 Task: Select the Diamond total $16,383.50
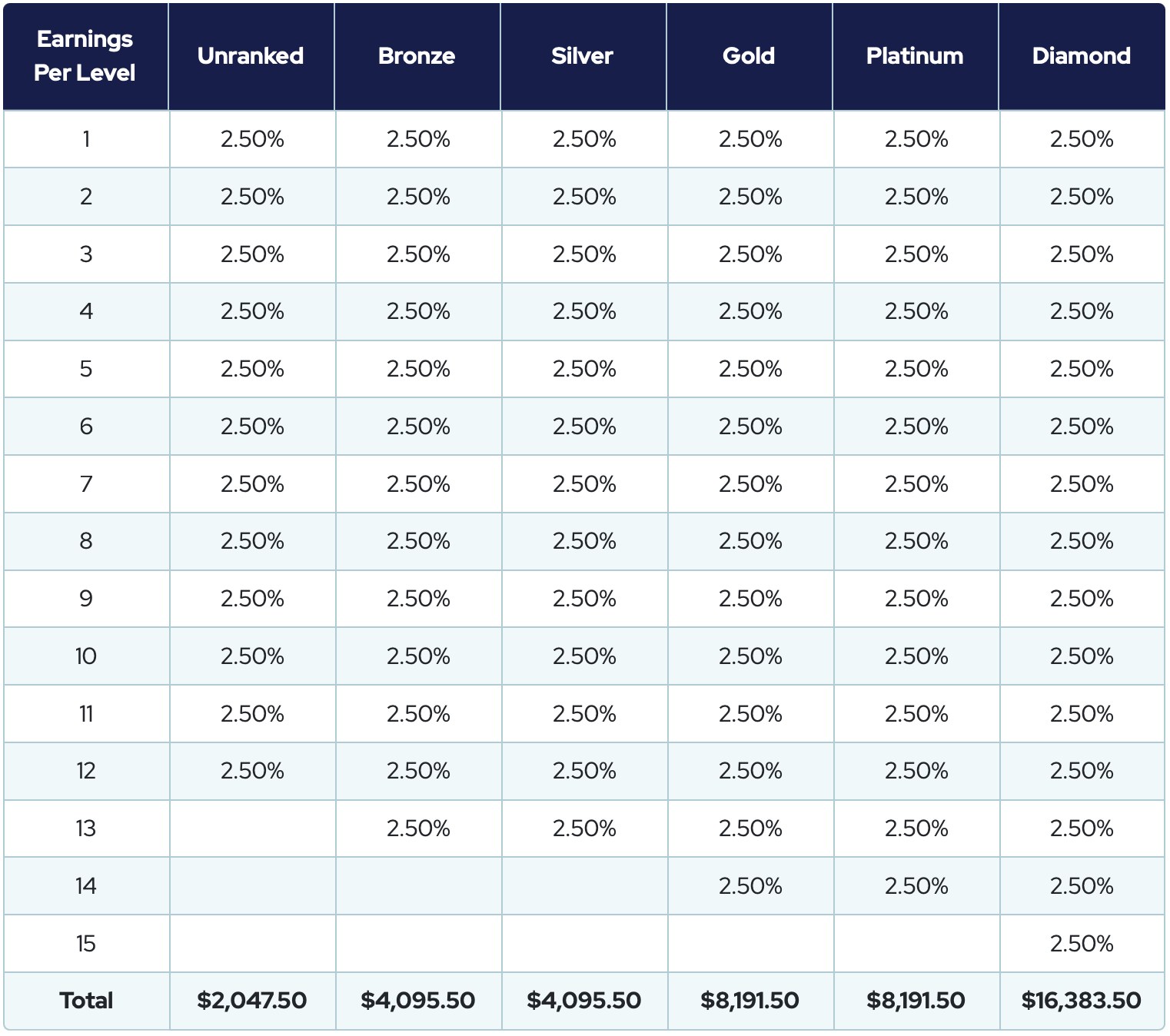(1081, 1001)
